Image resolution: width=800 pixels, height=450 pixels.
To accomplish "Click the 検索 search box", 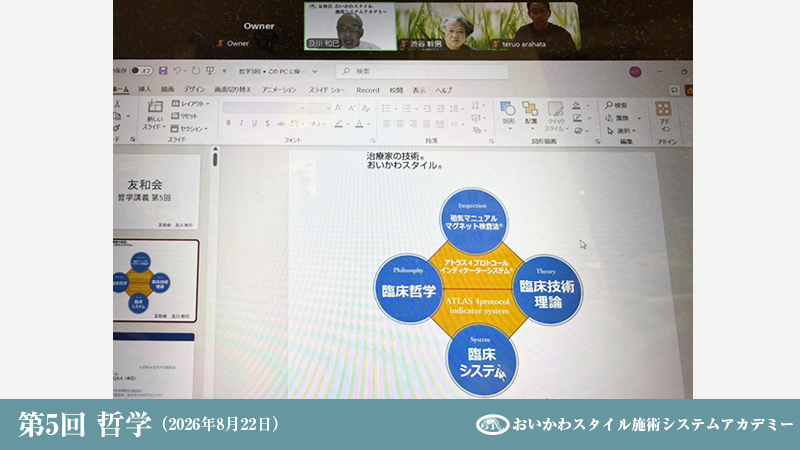I will point(422,71).
